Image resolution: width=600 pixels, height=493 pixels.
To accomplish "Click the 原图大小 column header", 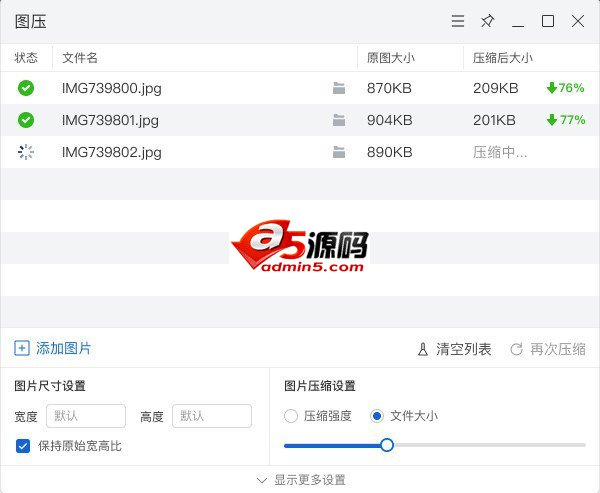I will tap(391, 58).
